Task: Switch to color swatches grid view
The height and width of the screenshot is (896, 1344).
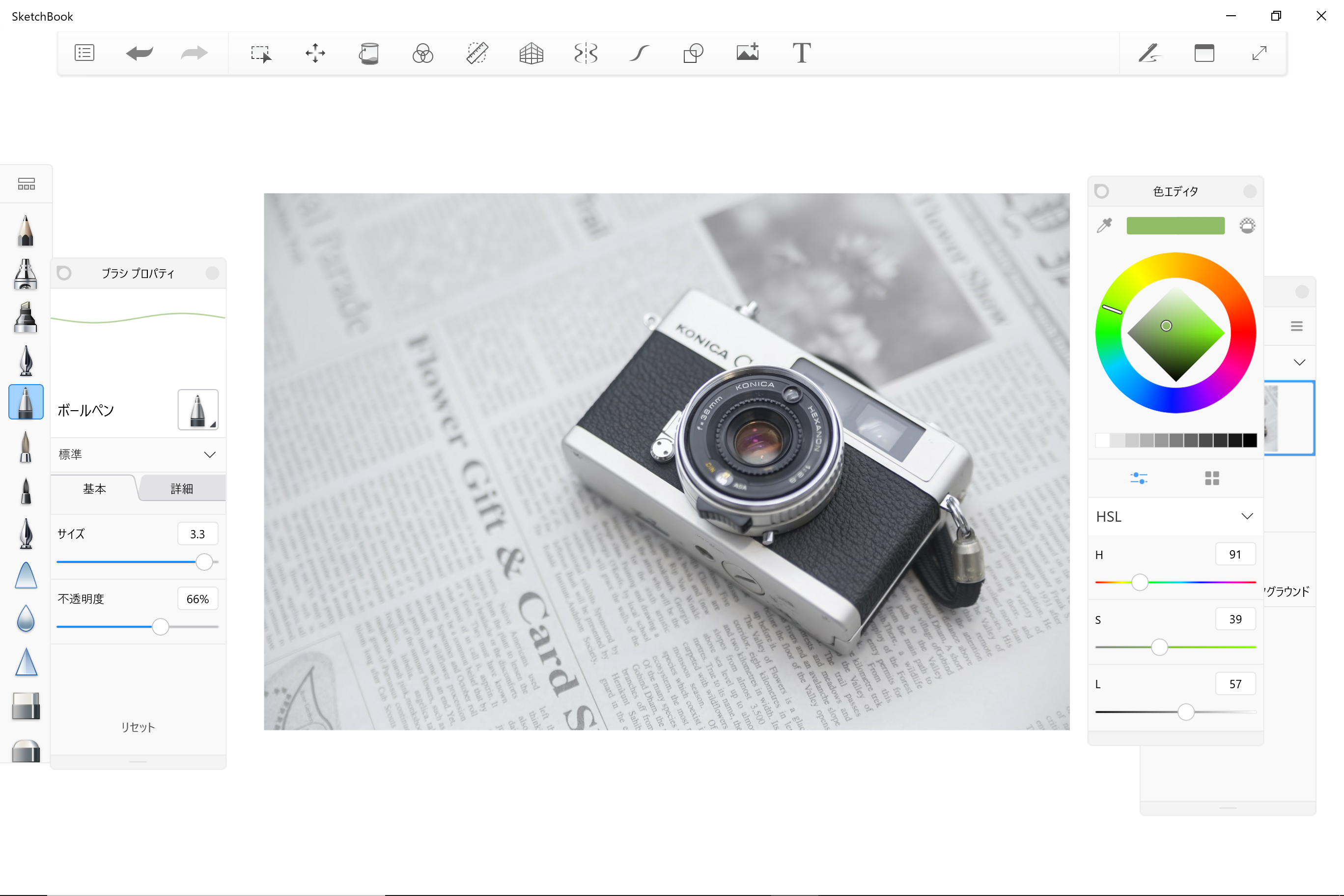Action: (1212, 478)
